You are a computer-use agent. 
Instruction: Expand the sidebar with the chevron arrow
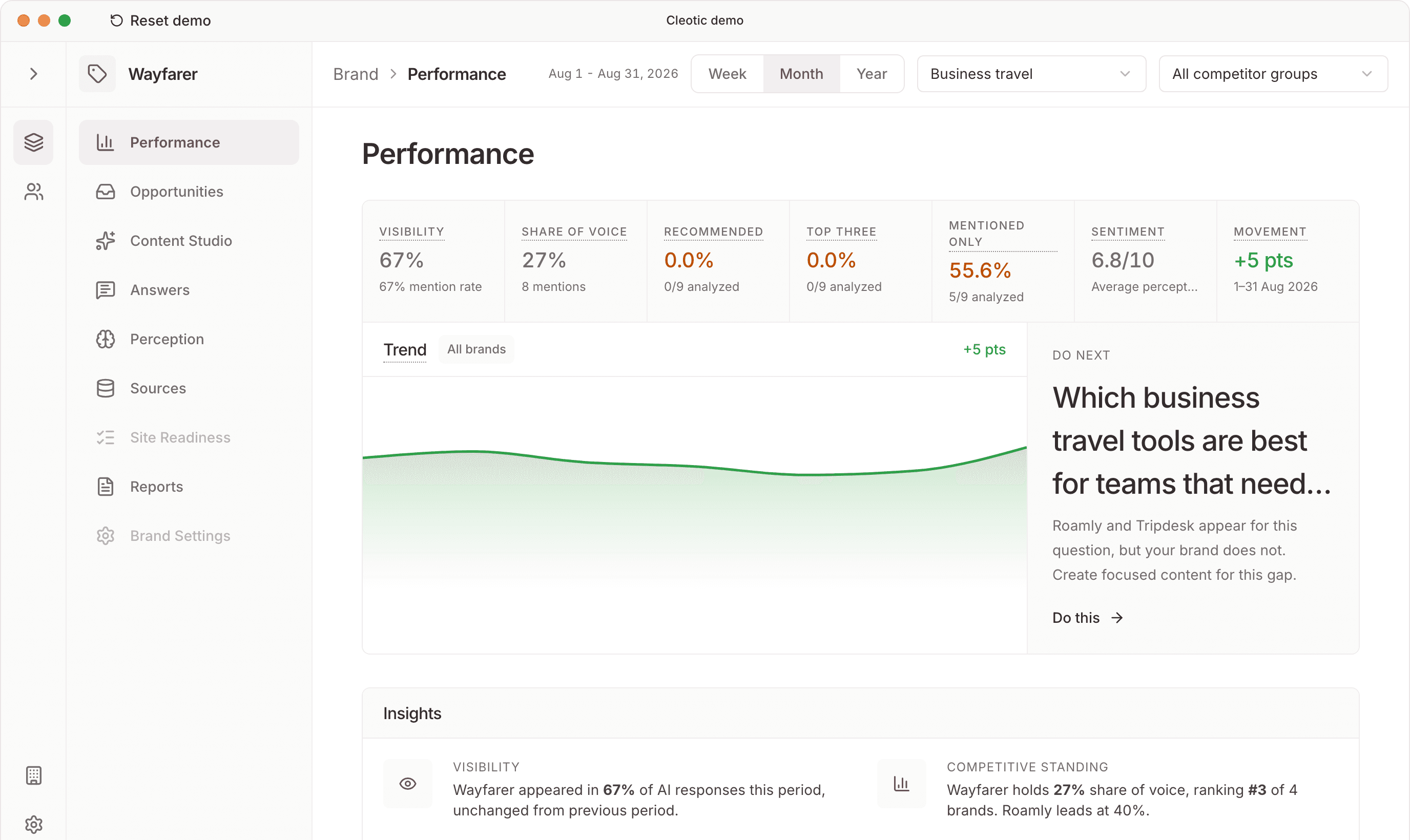33,74
